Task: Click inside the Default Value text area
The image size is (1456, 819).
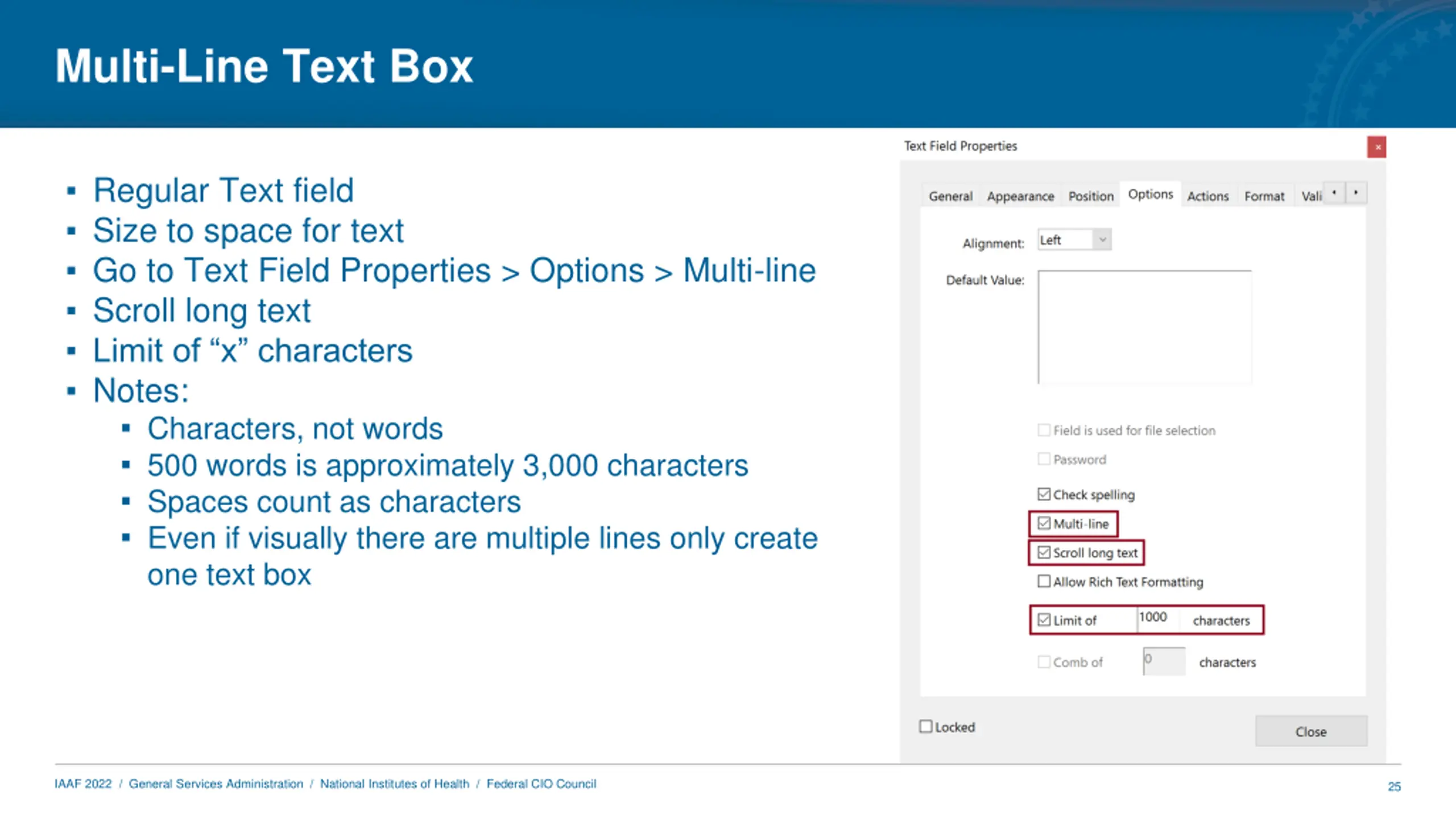Action: (1144, 327)
